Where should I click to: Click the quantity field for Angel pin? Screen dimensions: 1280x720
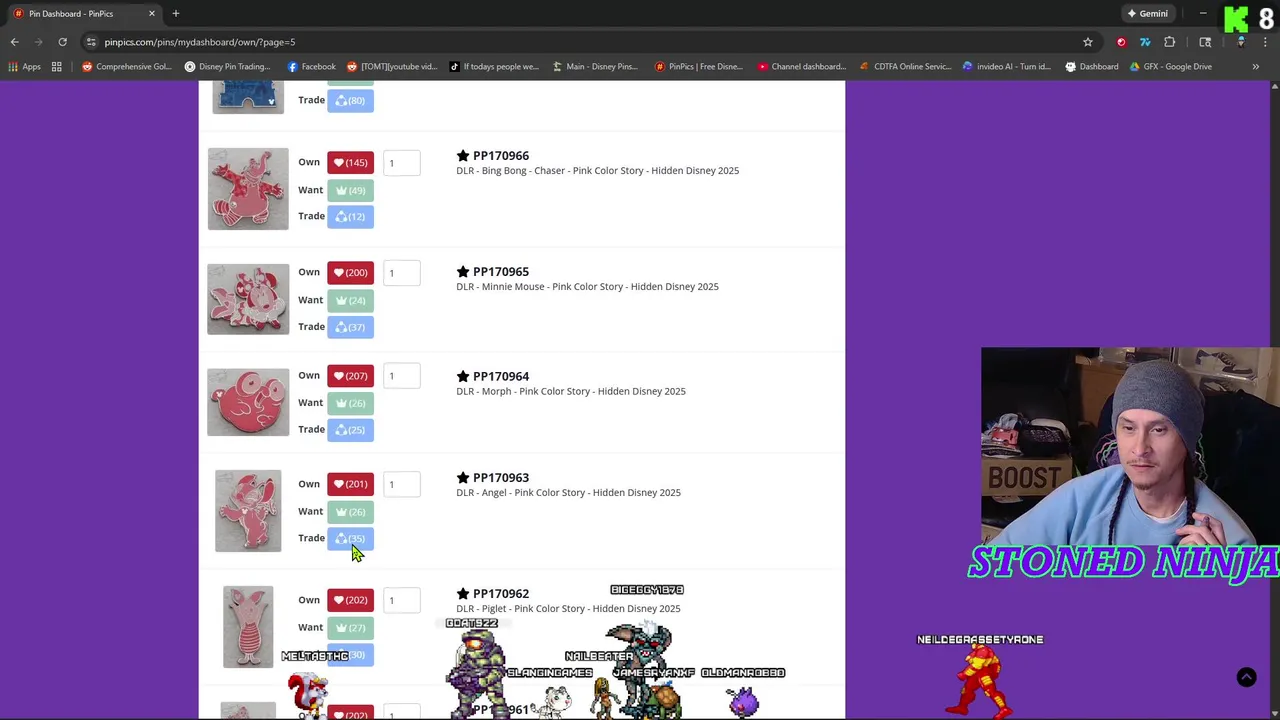tap(402, 484)
